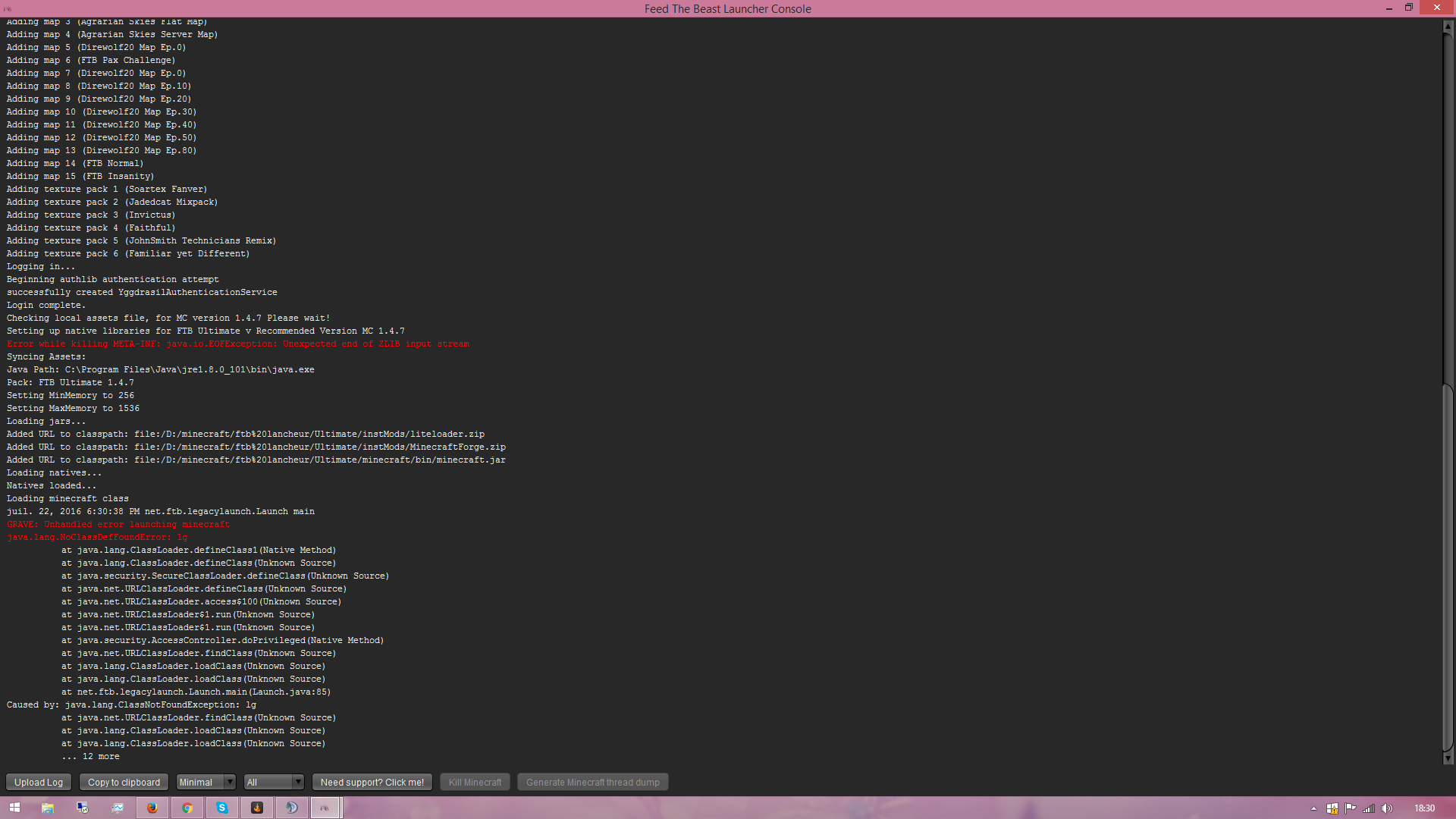Click 'Adding map 14 (FTB Normal)' line
1456x819 pixels.
pyautogui.click(x=75, y=164)
